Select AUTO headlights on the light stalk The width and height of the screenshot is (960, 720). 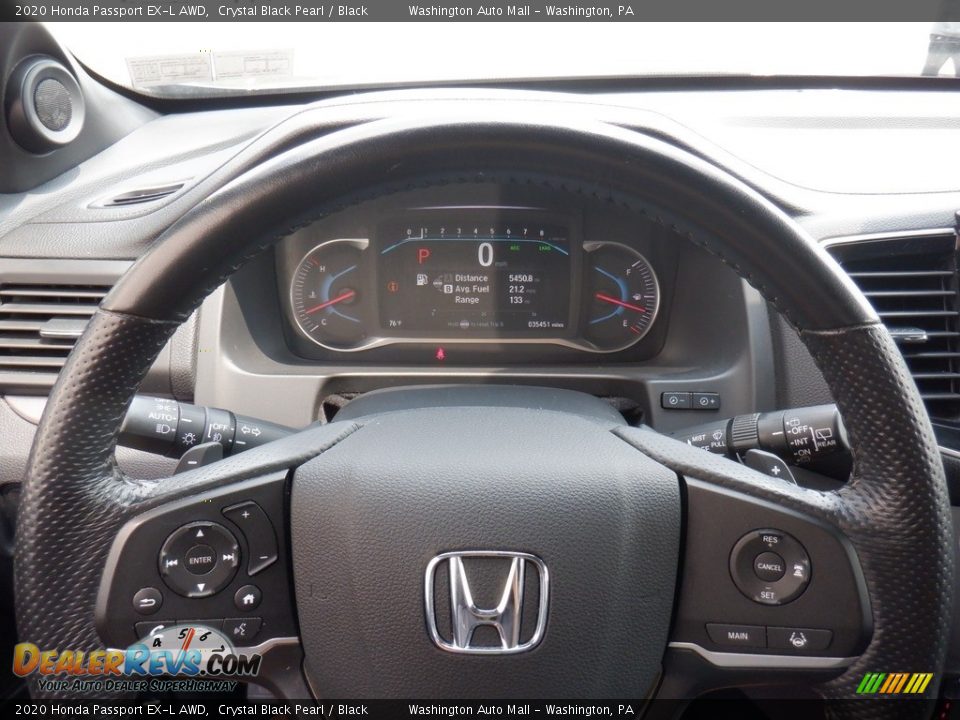pyautogui.click(x=160, y=416)
